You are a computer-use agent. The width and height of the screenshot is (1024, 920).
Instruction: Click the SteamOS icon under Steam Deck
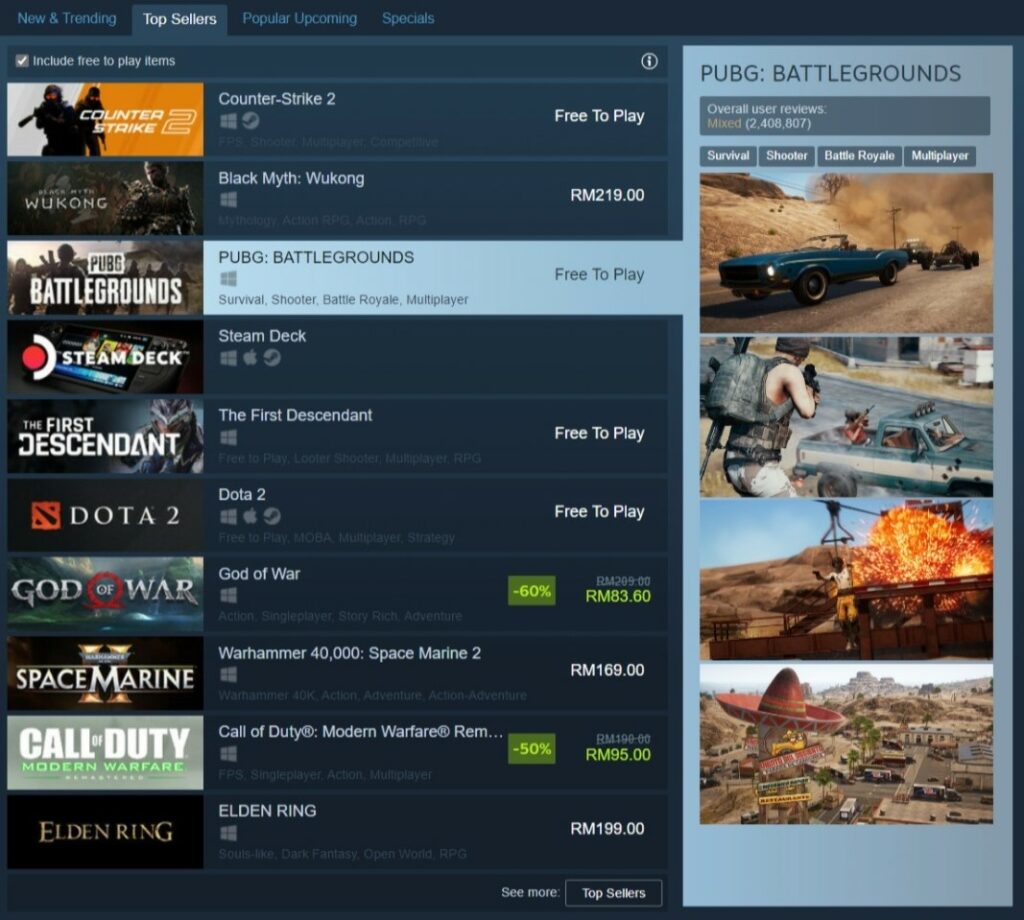pos(272,358)
